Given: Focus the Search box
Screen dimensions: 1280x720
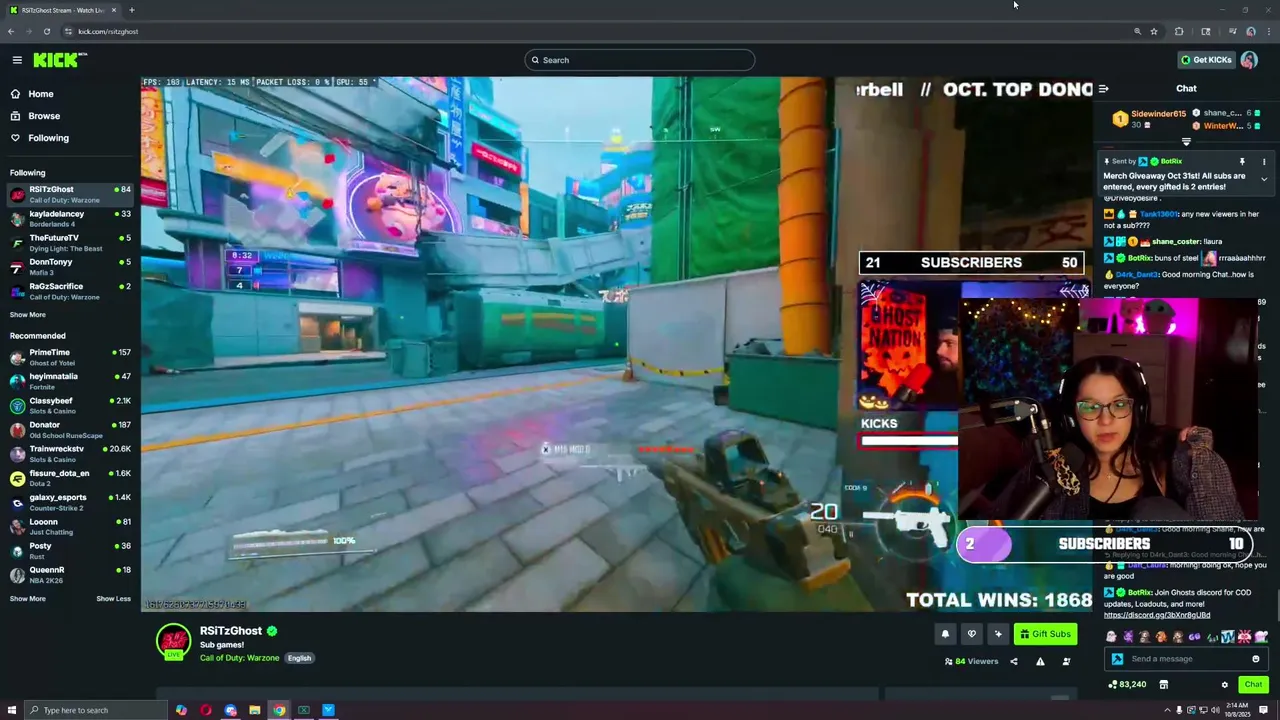Looking at the screenshot, I should pyautogui.click(x=639, y=60).
